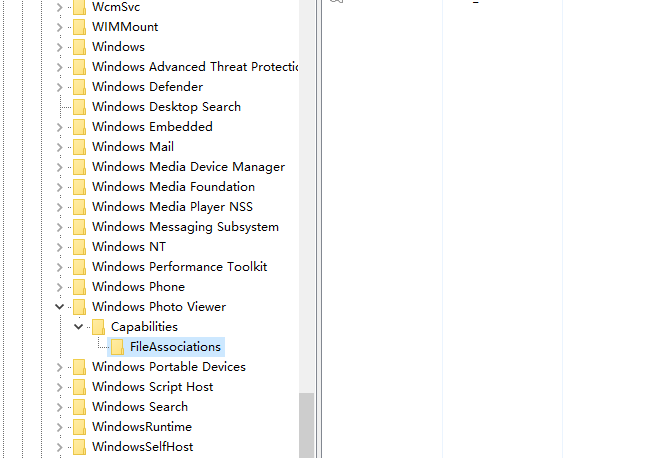Select the Windows Photo Viewer label

pyautogui.click(x=159, y=307)
